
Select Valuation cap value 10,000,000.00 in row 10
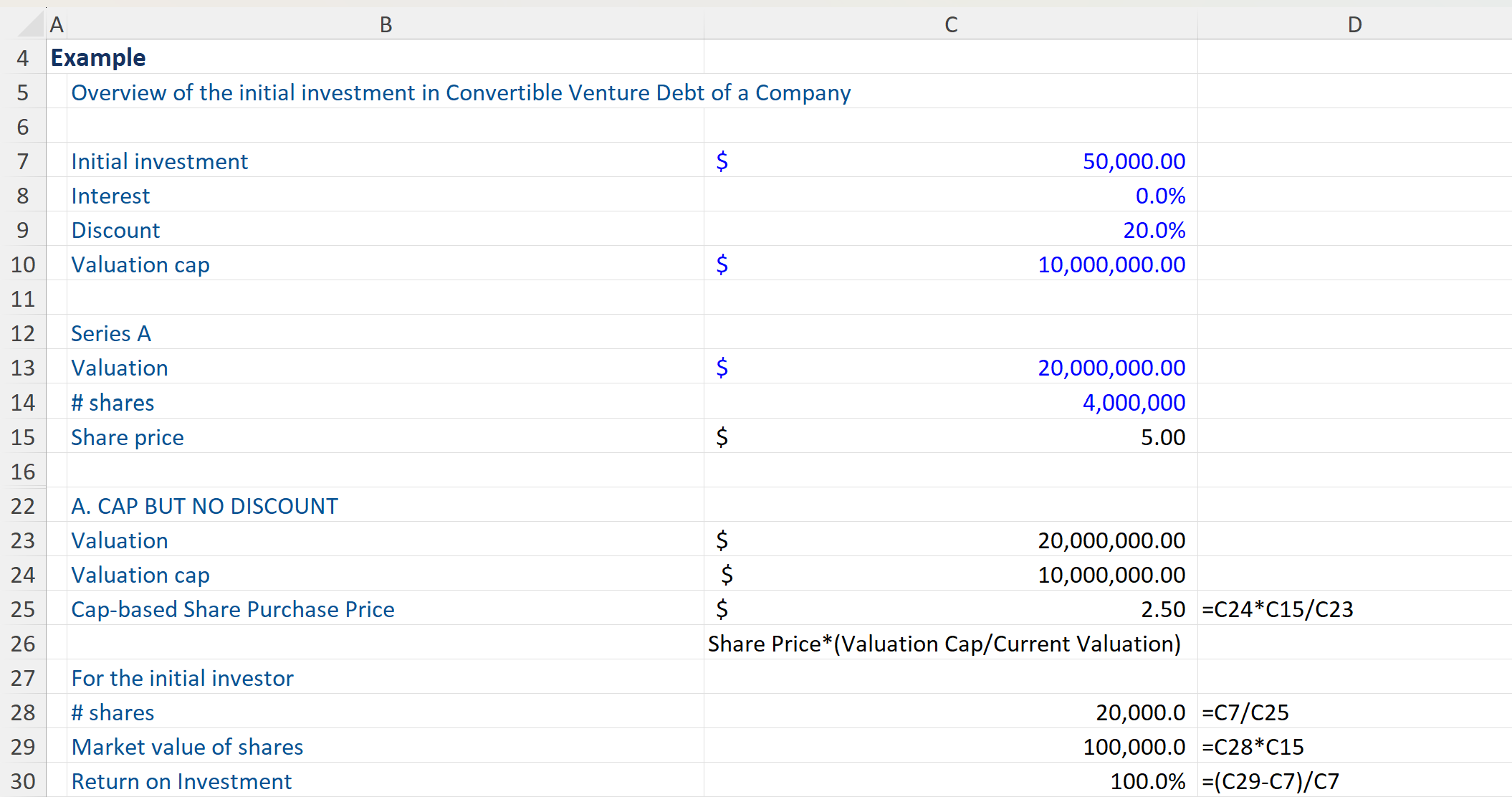[x=1111, y=264]
